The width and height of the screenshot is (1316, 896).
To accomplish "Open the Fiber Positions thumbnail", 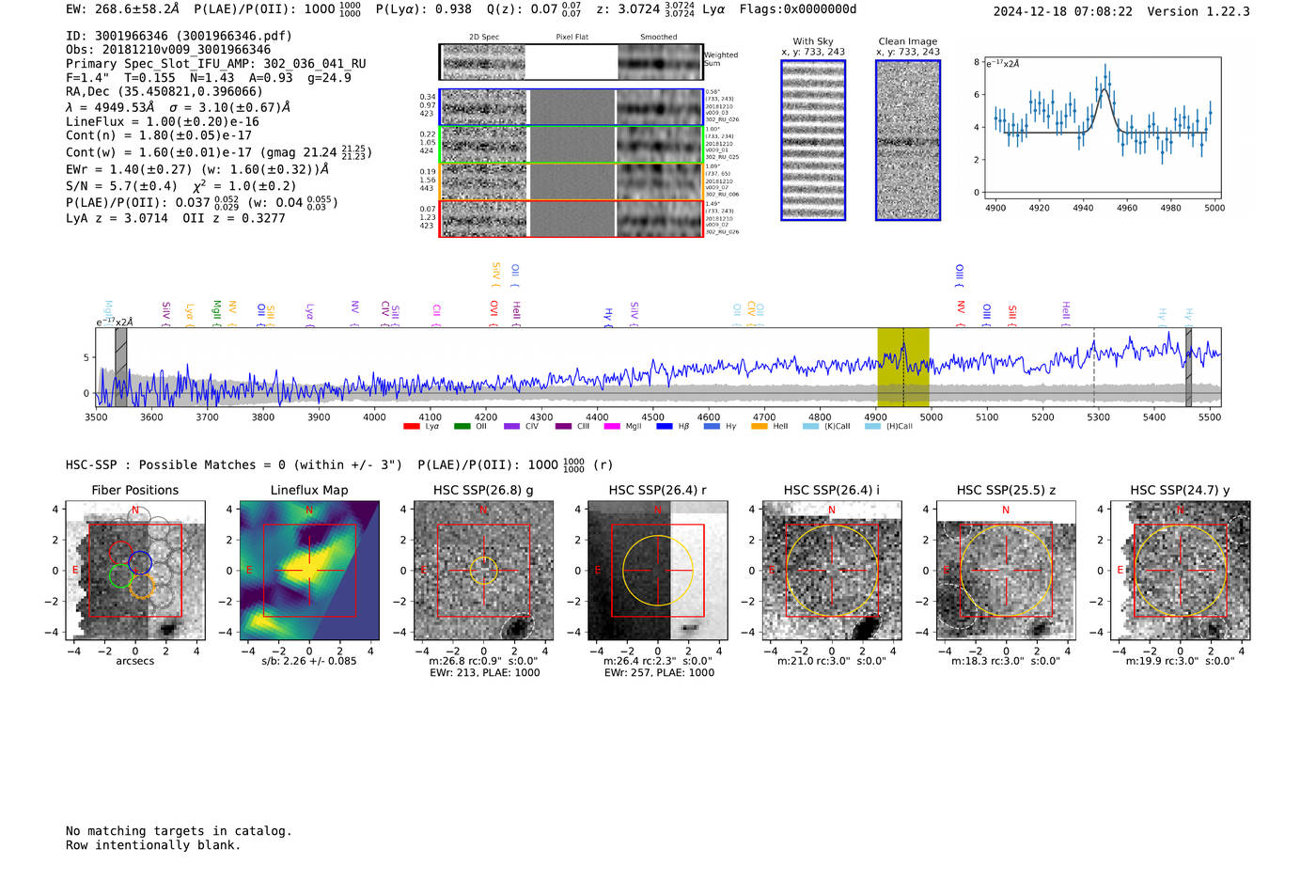I will pyautogui.click(x=135, y=571).
